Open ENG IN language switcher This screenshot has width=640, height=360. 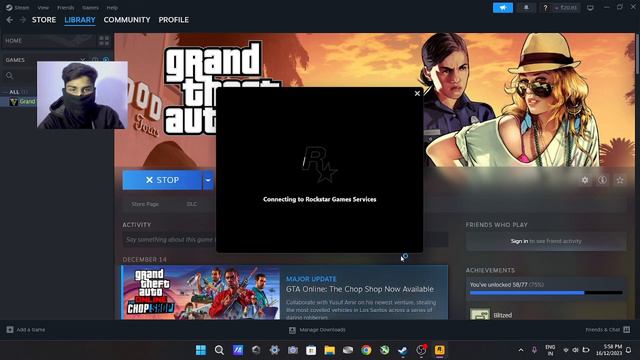tap(550, 350)
